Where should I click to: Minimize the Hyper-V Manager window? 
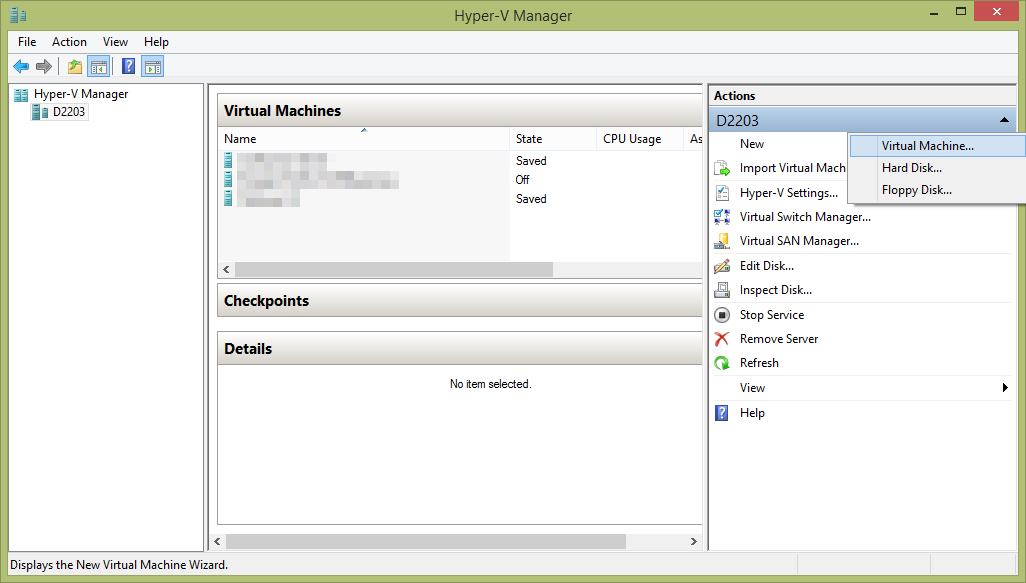[934, 12]
